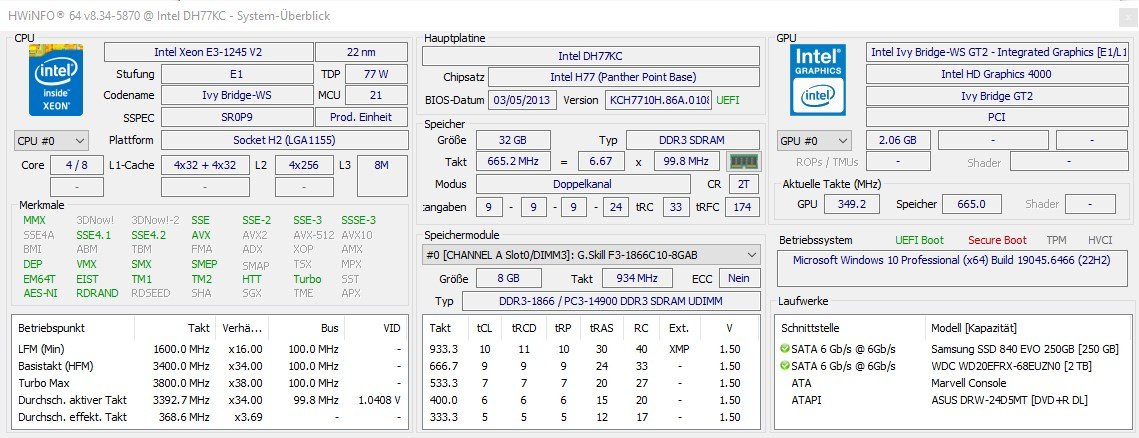Select the LFM (Min) operating point row
The width and height of the screenshot is (1139, 438).
coord(211,349)
